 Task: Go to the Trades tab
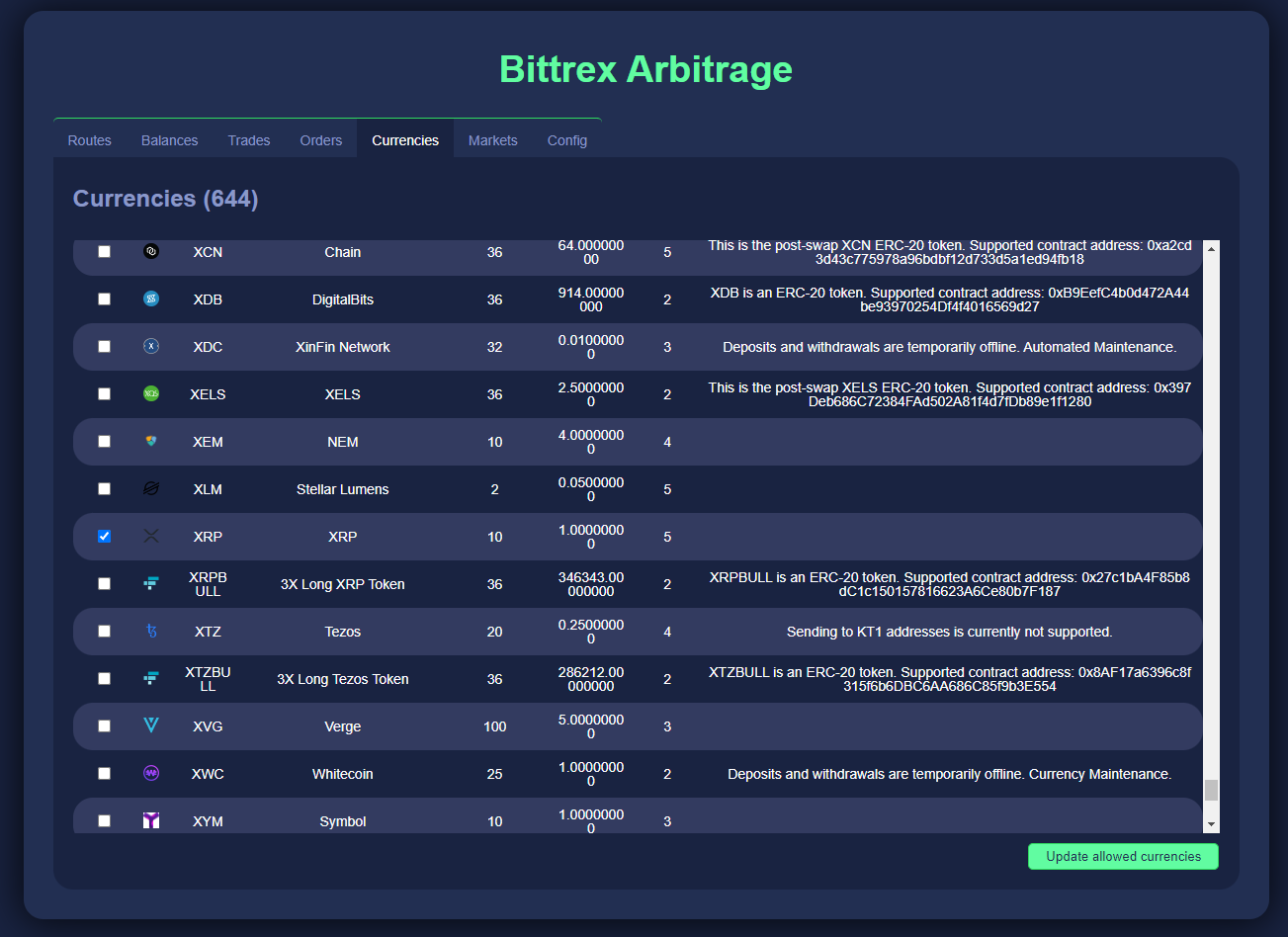click(249, 140)
